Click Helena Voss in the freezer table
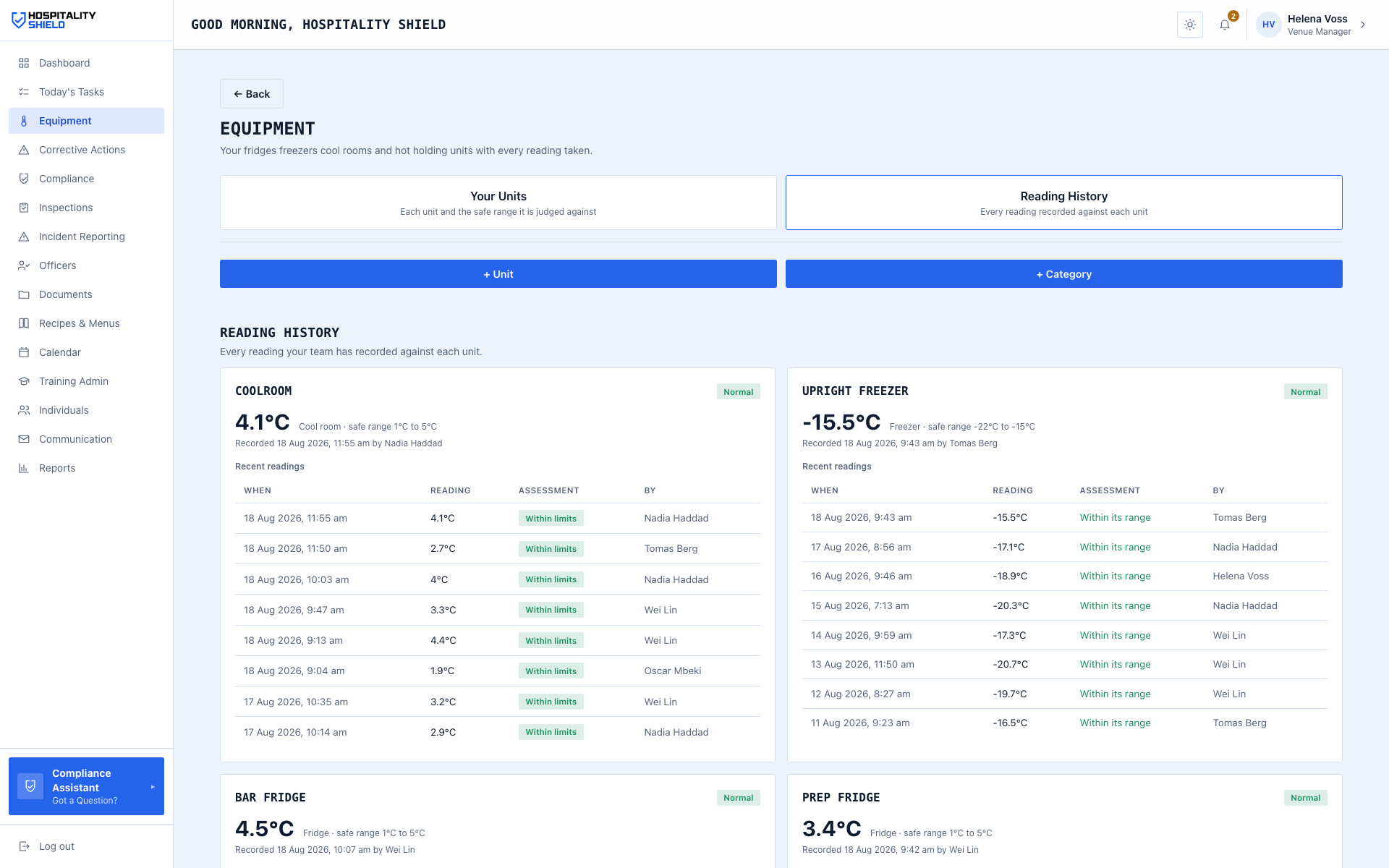1389x868 pixels. pos(1241,576)
